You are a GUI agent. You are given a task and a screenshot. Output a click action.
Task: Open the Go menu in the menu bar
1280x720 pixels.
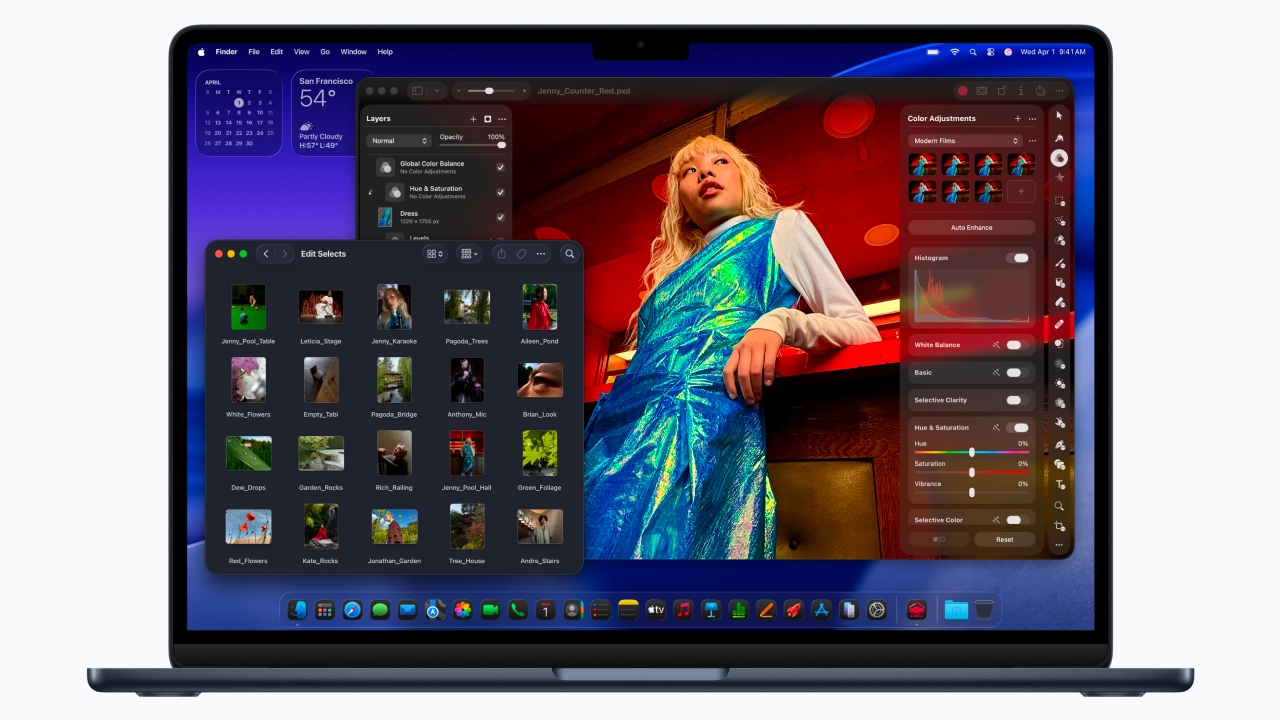click(325, 51)
